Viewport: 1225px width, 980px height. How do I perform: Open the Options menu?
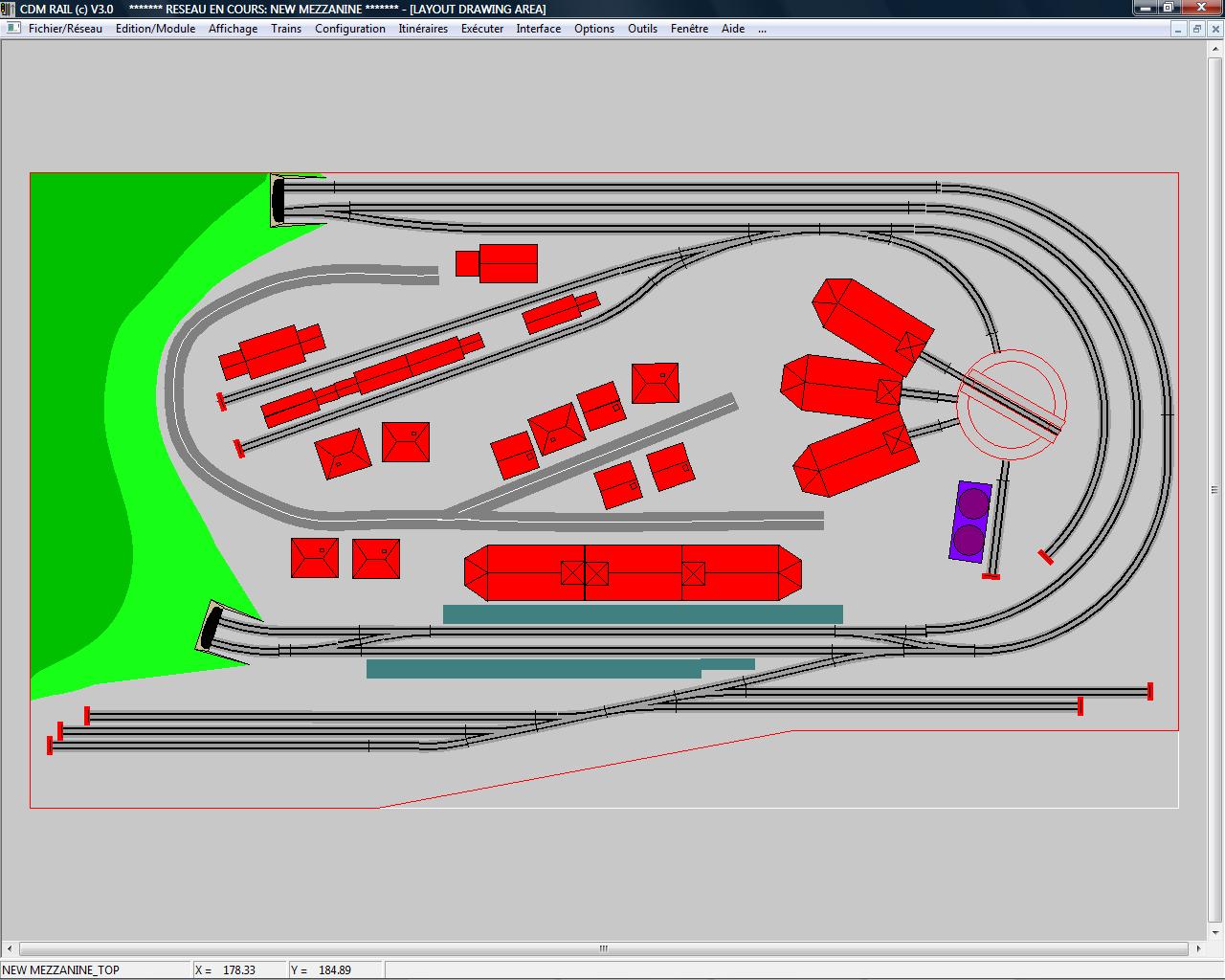coord(594,29)
